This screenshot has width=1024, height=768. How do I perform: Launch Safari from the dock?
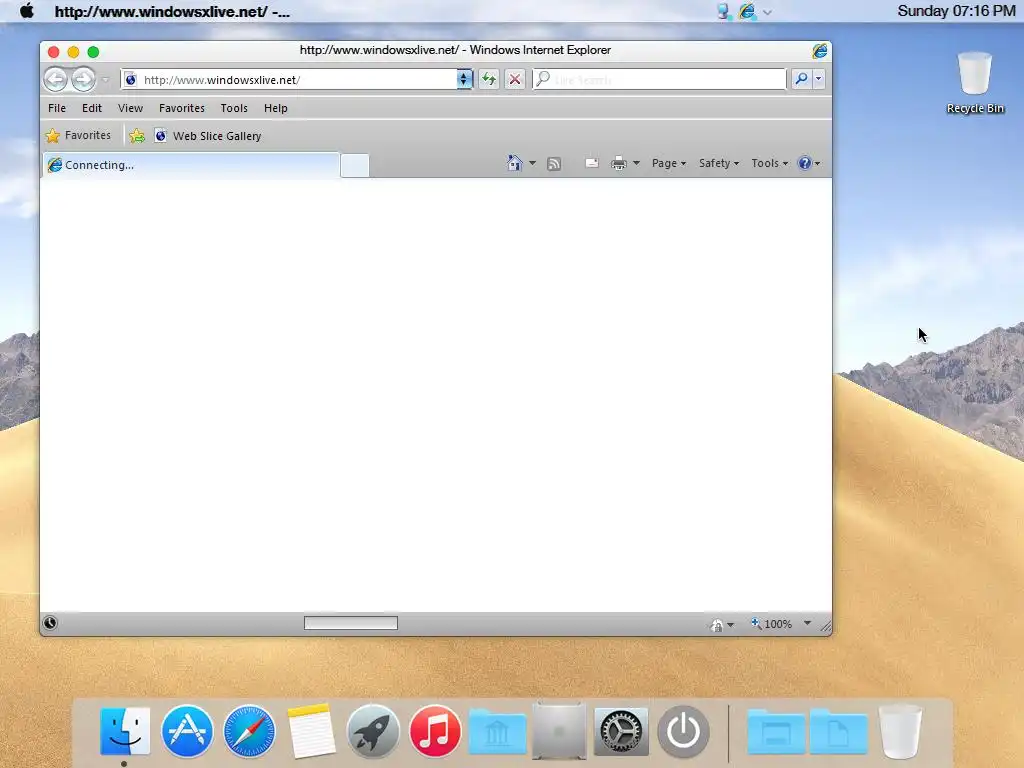click(x=249, y=731)
